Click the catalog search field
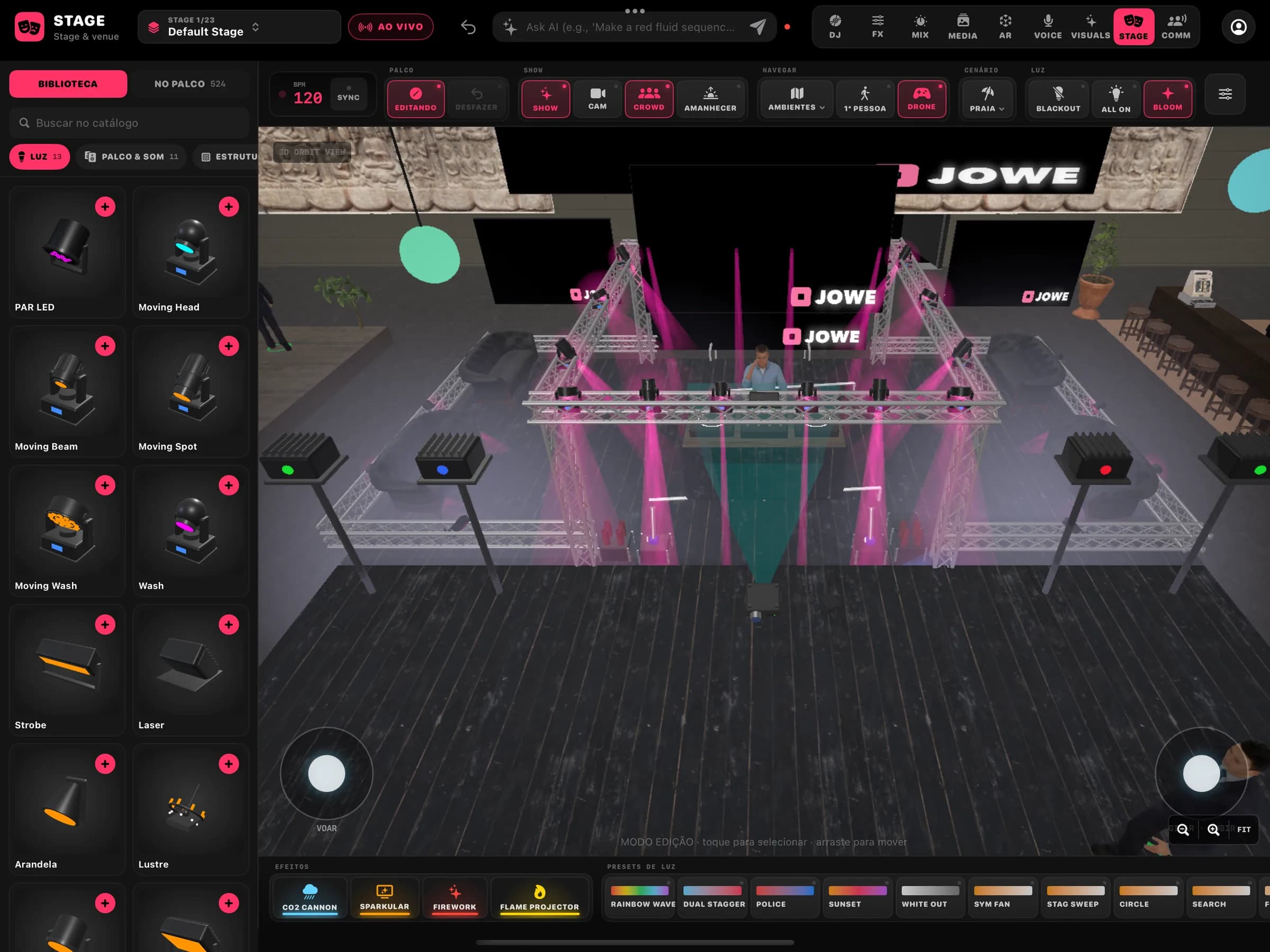The image size is (1270, 952). click(x=129, y=123)
